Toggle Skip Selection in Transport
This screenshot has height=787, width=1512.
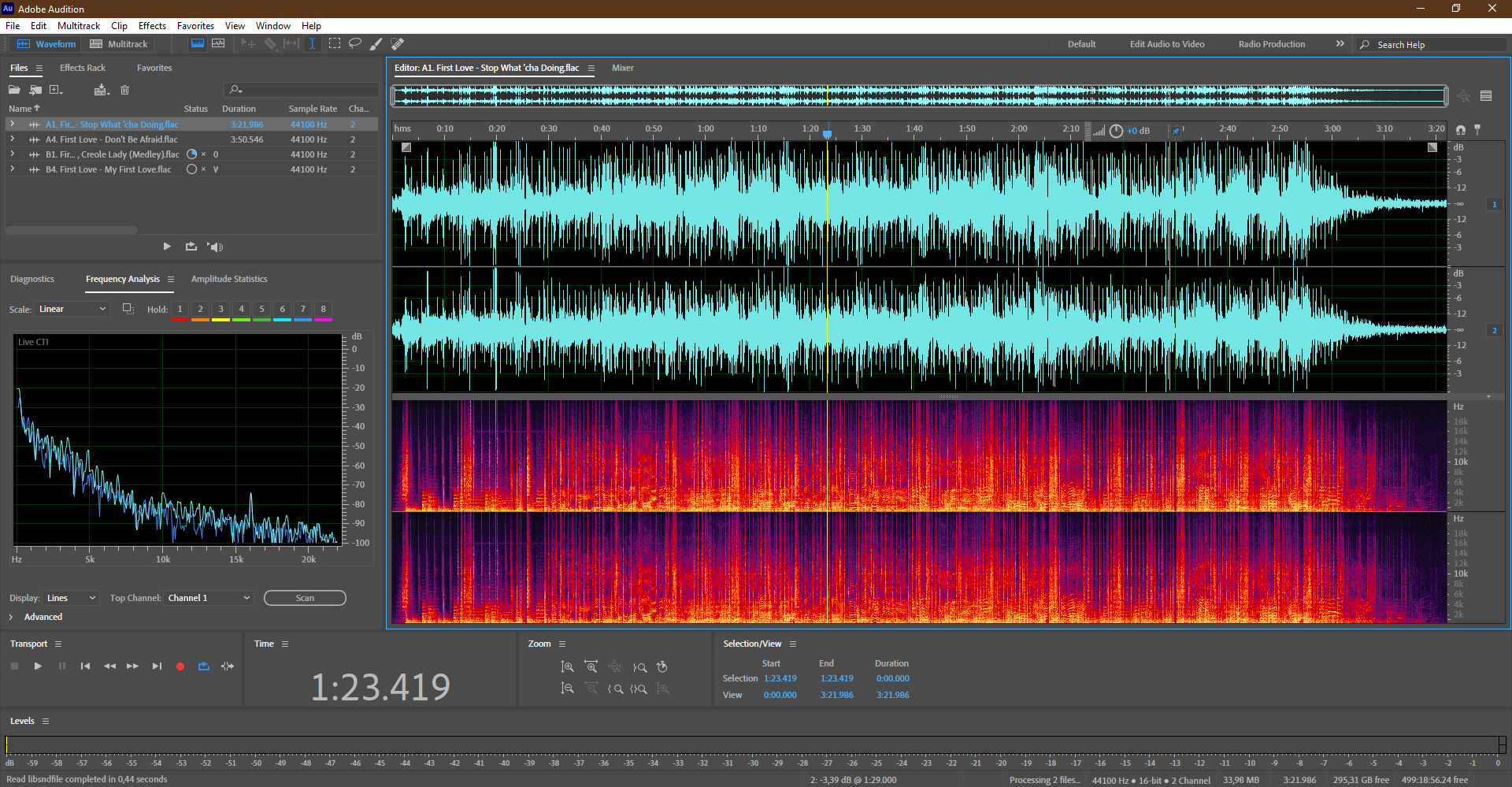pos(228,666)
